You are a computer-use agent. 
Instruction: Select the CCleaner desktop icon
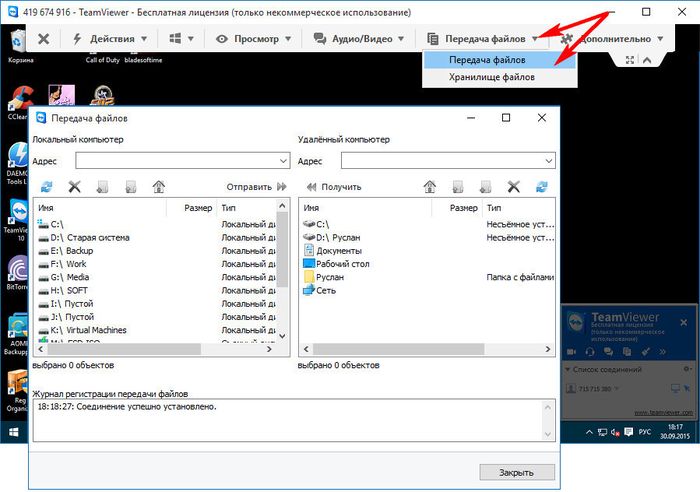17,103
